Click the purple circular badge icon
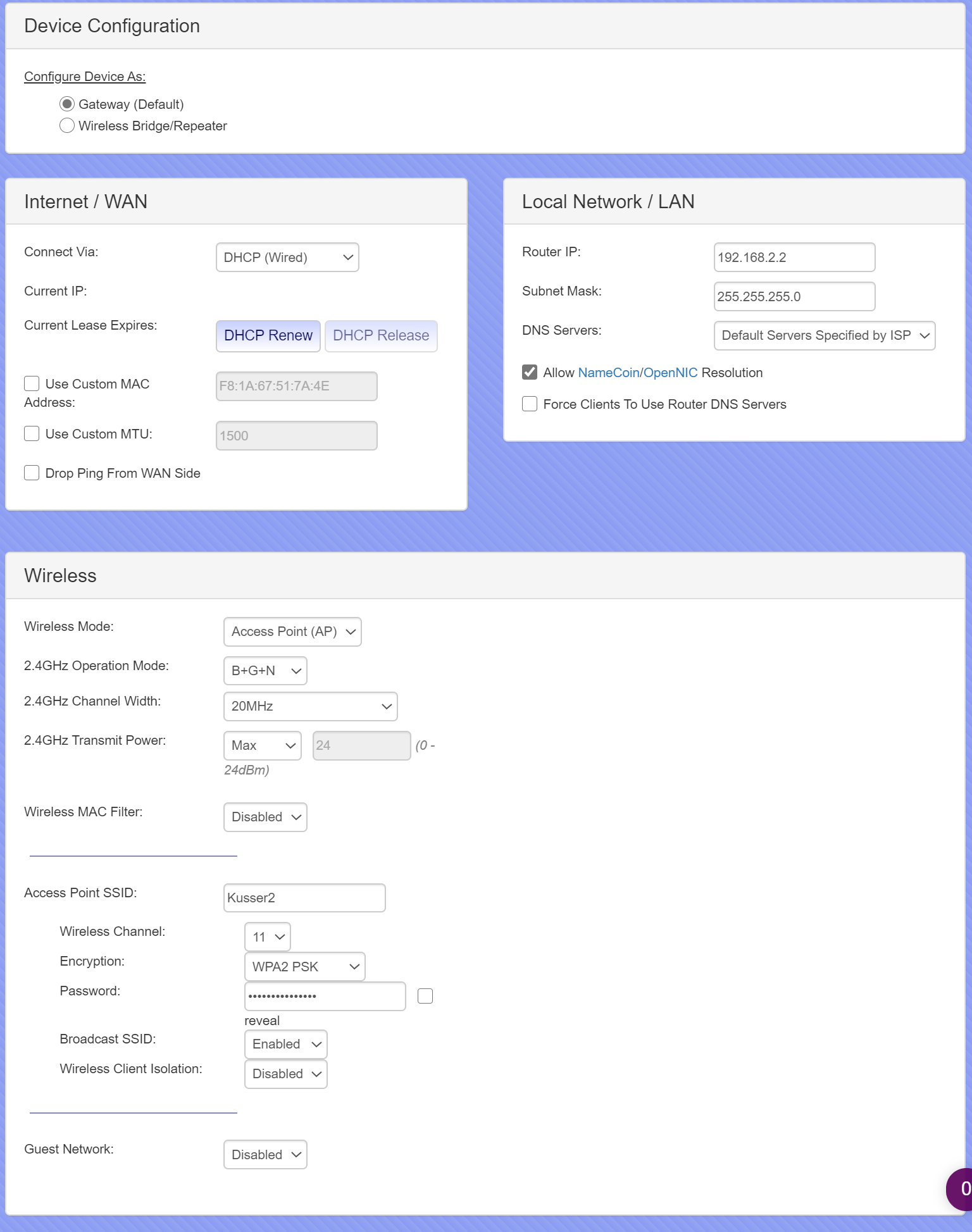972x1232 pixels. 959,1189
